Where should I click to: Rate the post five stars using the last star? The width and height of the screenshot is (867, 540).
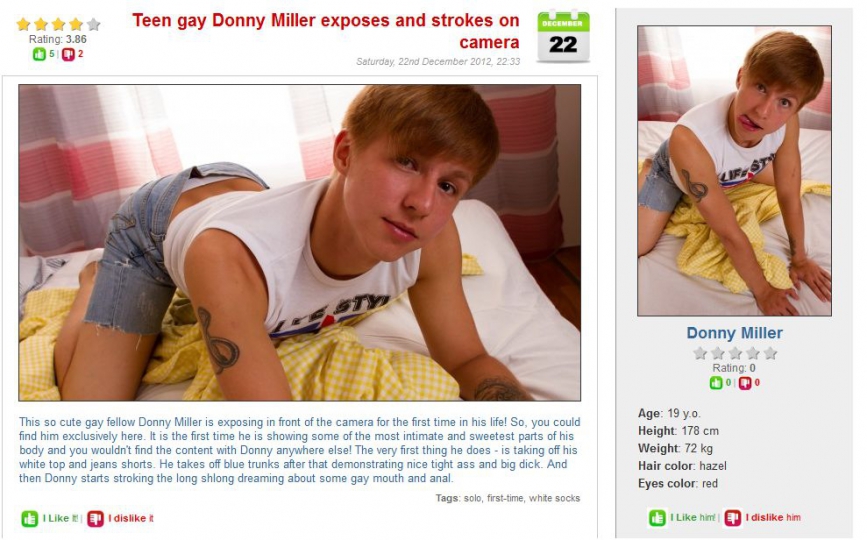point(93,24)
